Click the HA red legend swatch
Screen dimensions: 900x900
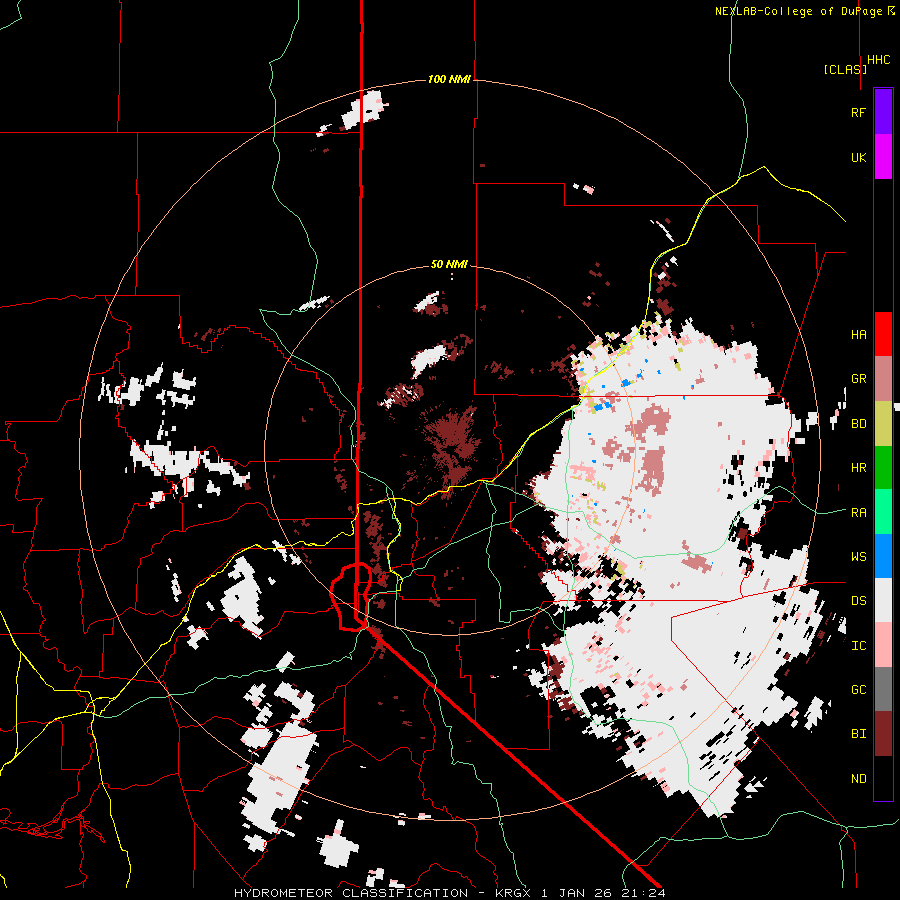883,334
